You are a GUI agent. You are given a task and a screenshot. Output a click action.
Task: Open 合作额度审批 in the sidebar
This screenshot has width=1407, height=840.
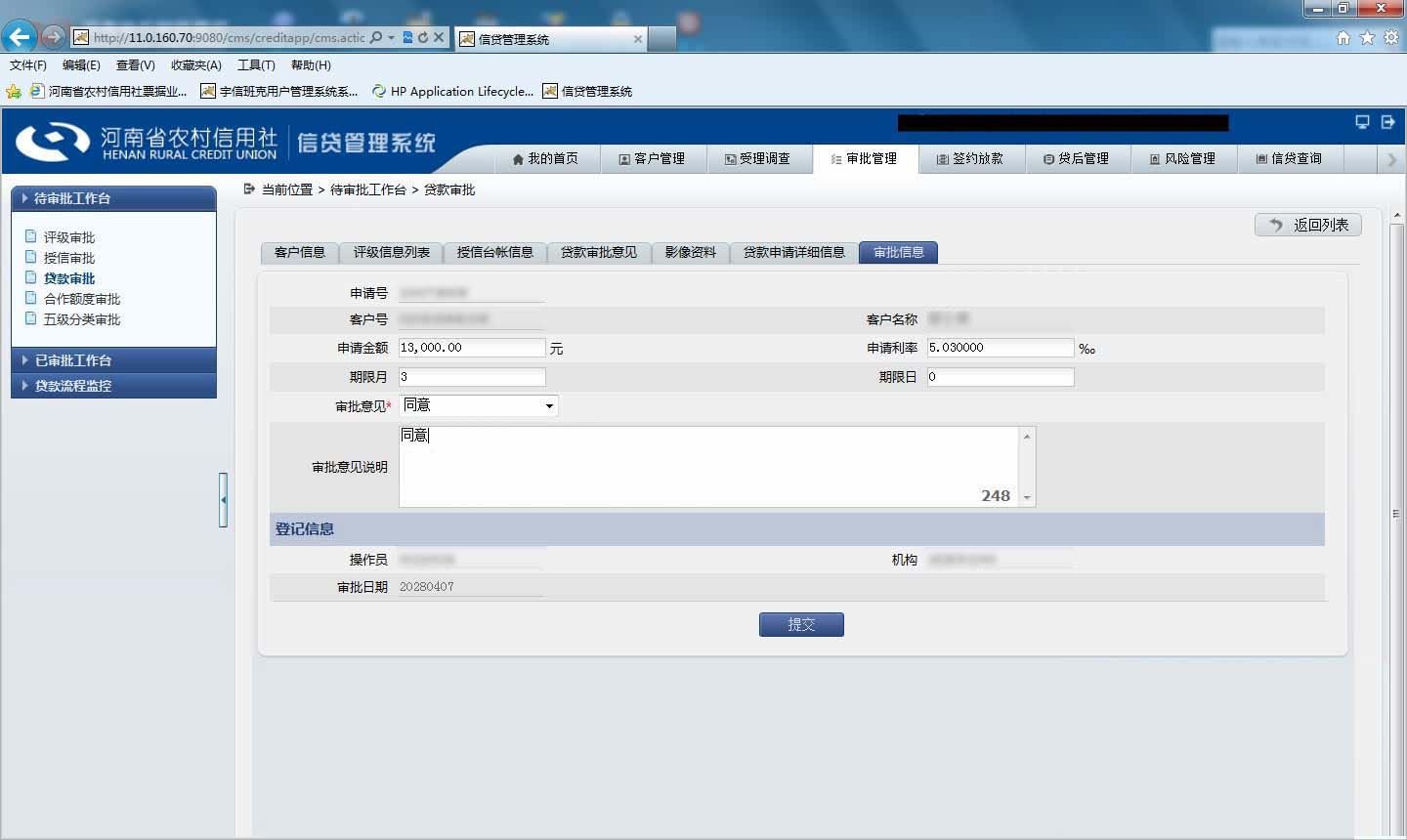pyautogui.click(x=82, y=299)
